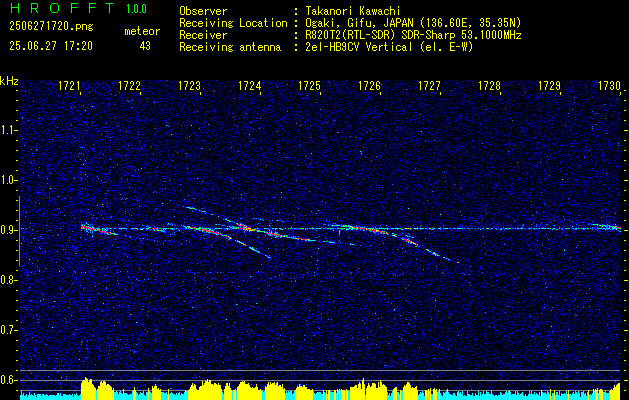Click the kHz axis label
629x400 pixels.
click(x=9, y=81)
